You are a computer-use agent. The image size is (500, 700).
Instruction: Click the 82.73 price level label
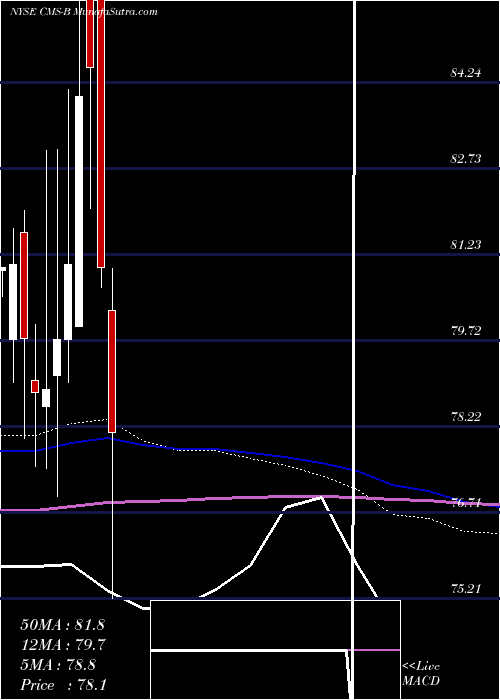tap(466, 158)
